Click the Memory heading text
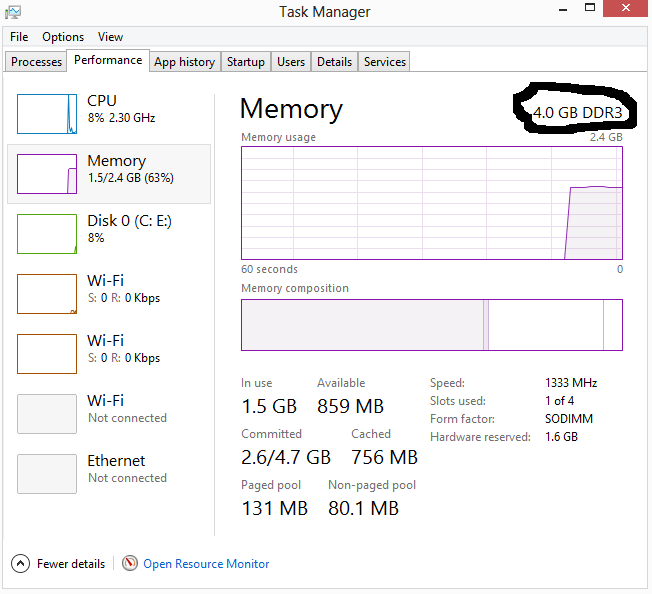Screen dimensions: 652x594 coord(291,109)
